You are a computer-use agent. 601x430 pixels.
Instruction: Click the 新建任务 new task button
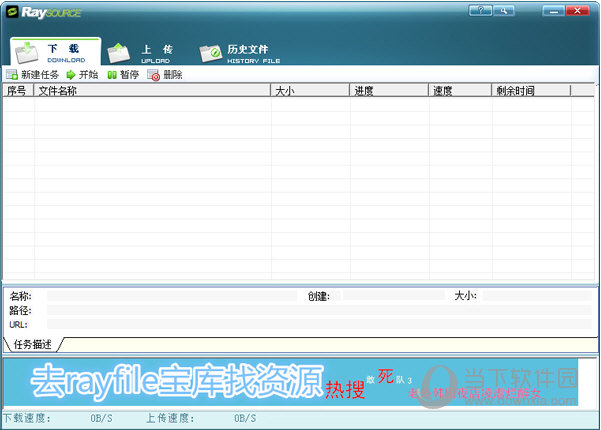33,75
